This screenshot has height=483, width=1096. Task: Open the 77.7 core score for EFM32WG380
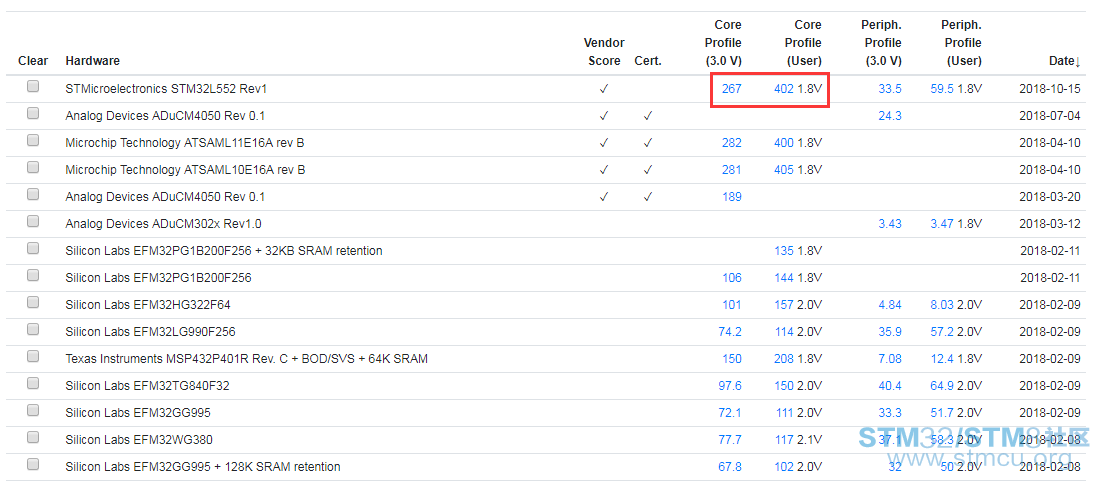tap(730, 440)
